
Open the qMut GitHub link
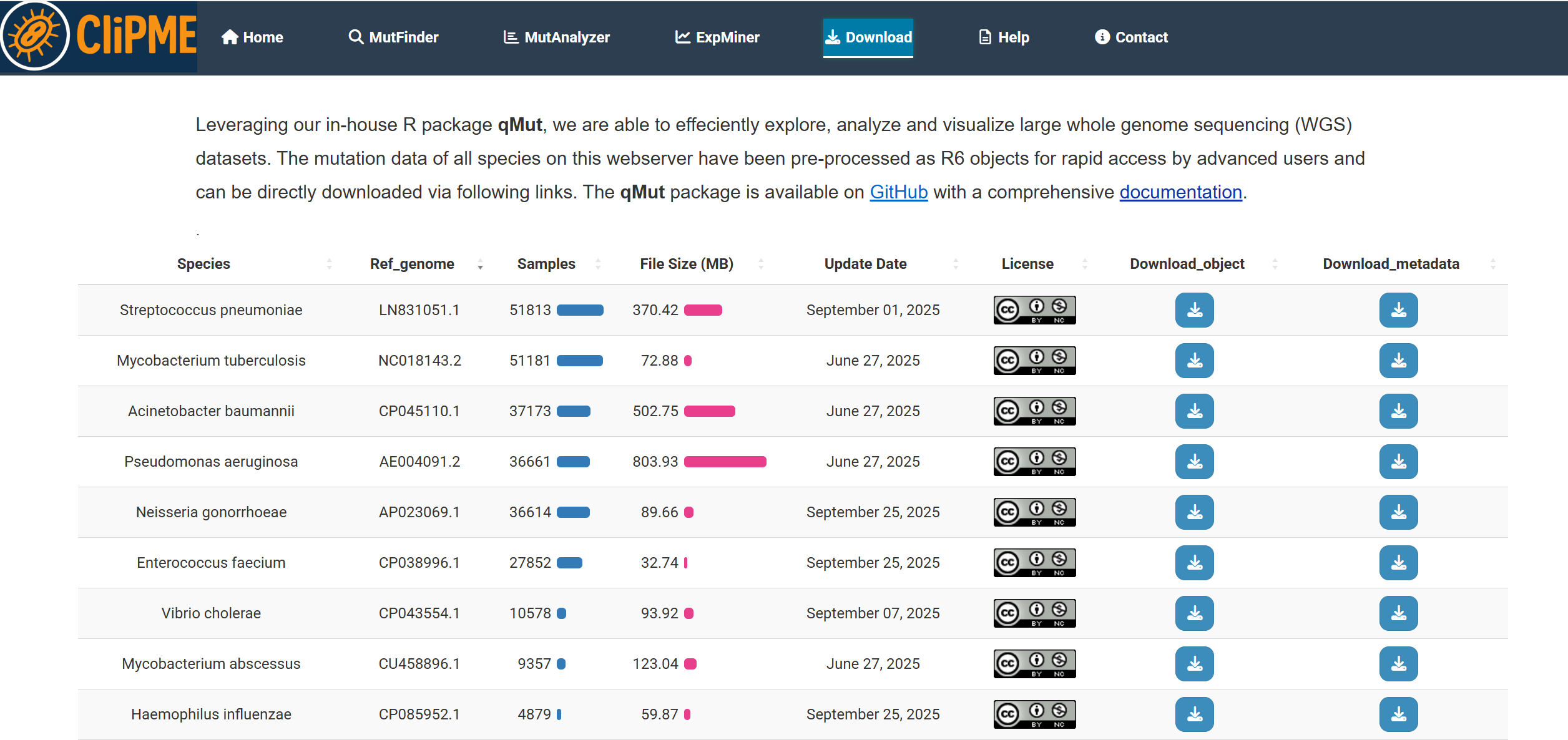click(898, 192)
